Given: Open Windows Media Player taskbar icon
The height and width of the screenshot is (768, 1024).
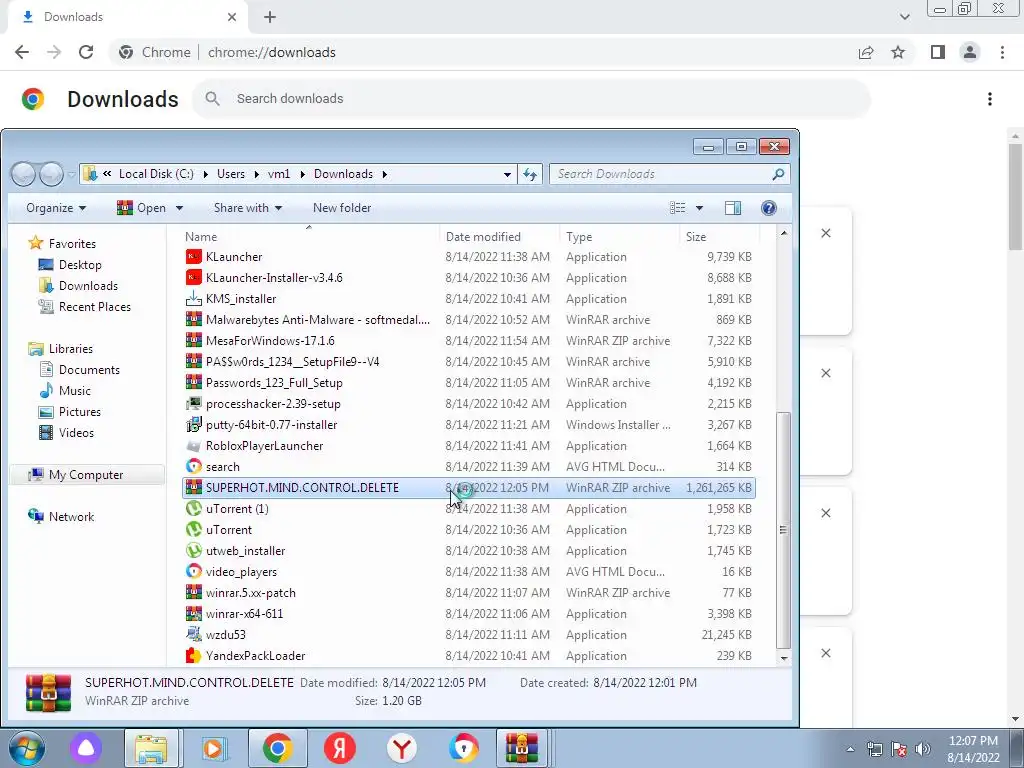Looking at the screenshot, I should click(x=214, y=748).
